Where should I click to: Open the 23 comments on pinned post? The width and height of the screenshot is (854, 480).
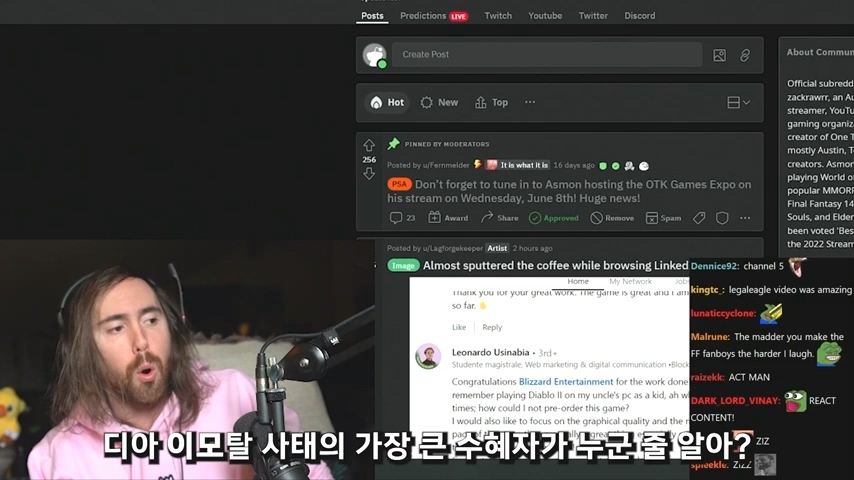tap(402, 218)
